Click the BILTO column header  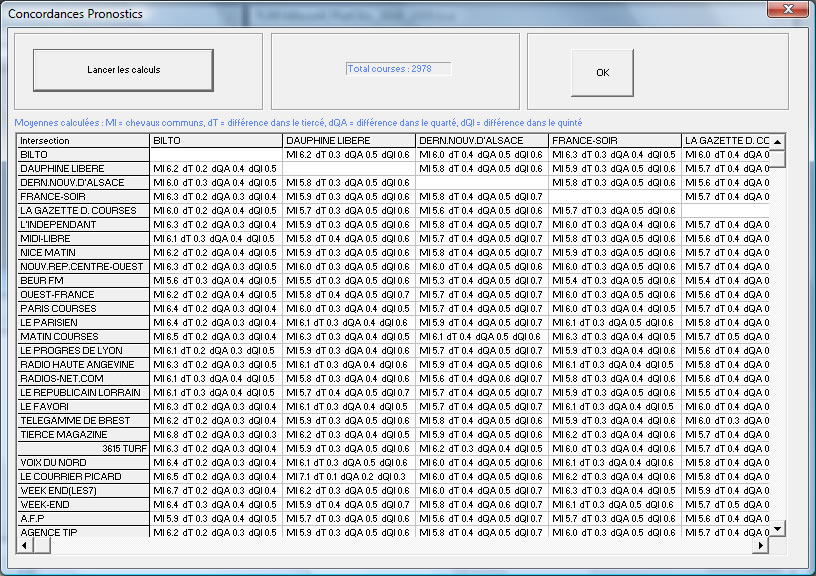tap(216, 141)
